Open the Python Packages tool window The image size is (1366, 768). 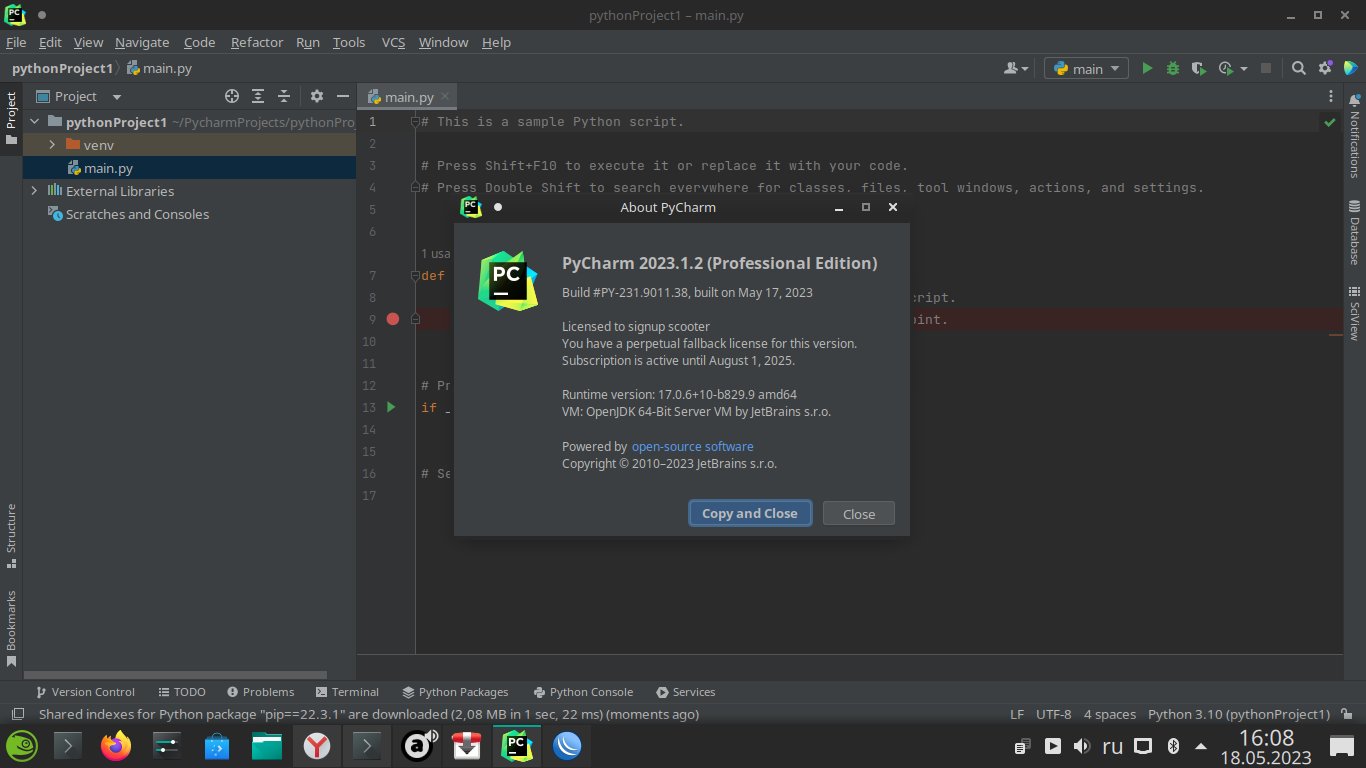coord(455,692)
